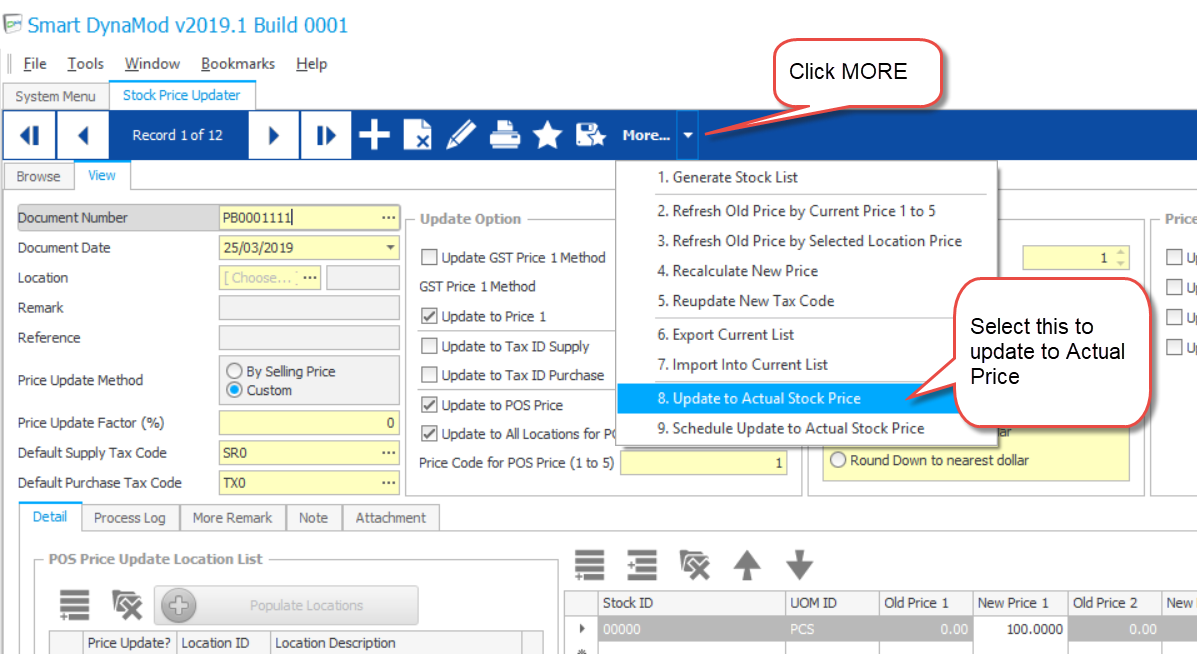The width and height of the screenshot is (1197, 654).
Task: Toggle Update to All Locations checkbox
Action: click(x=429, y=433)
